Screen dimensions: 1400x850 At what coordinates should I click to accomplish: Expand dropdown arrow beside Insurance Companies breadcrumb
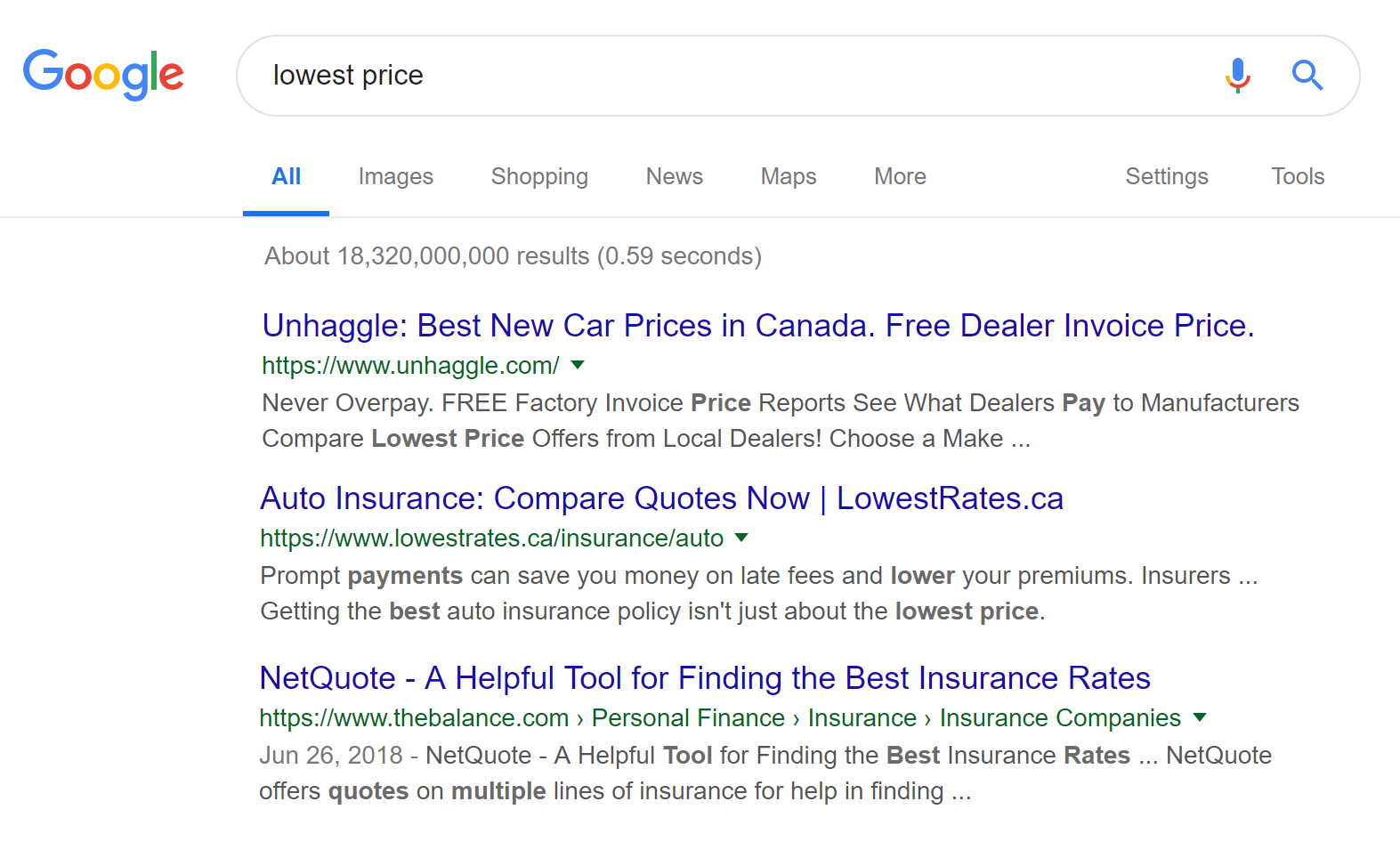point(1200,717)
